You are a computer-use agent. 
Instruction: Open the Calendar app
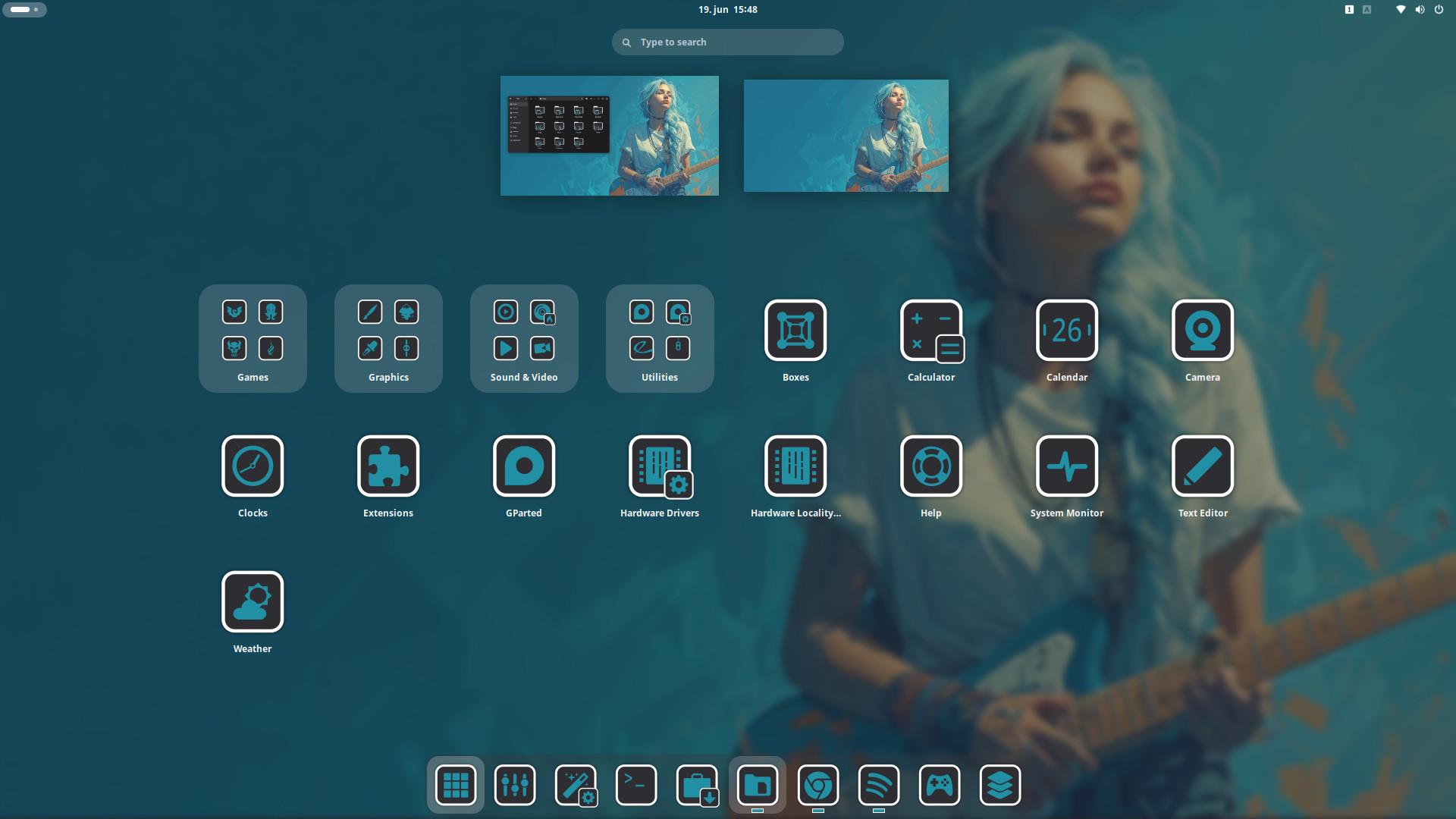(1067, 331)
